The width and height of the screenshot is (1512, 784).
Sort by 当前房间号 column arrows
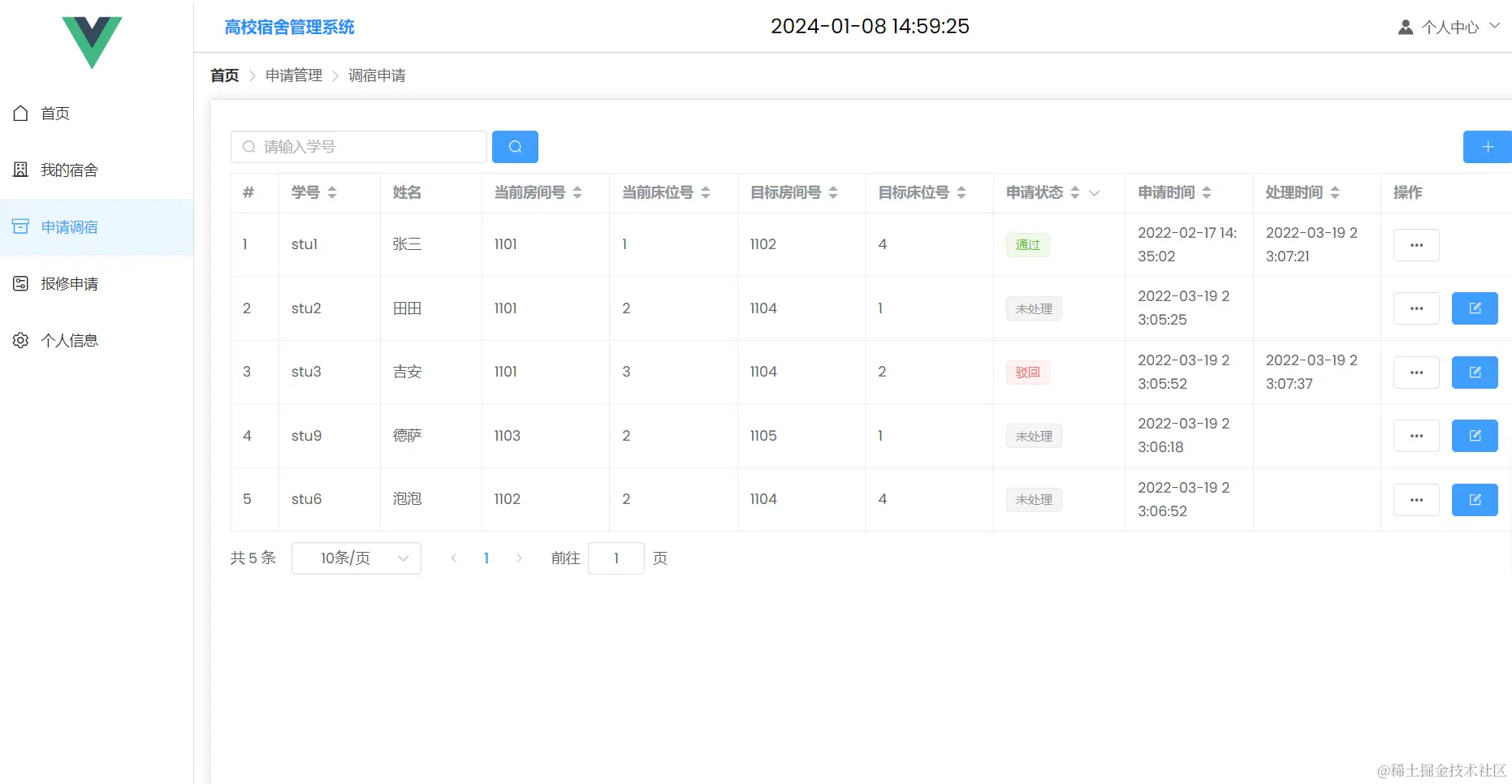[x=577, y=192]
